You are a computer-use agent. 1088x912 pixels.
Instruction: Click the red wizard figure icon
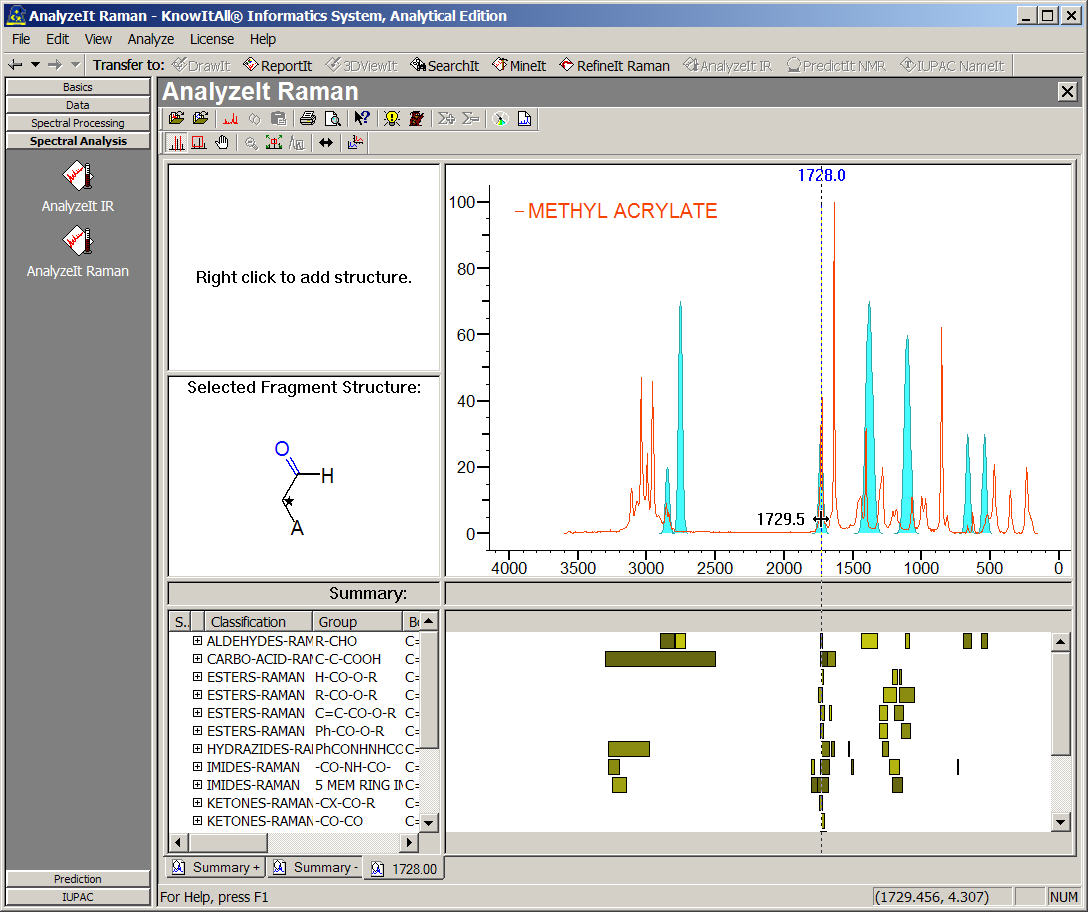[416, 119]
